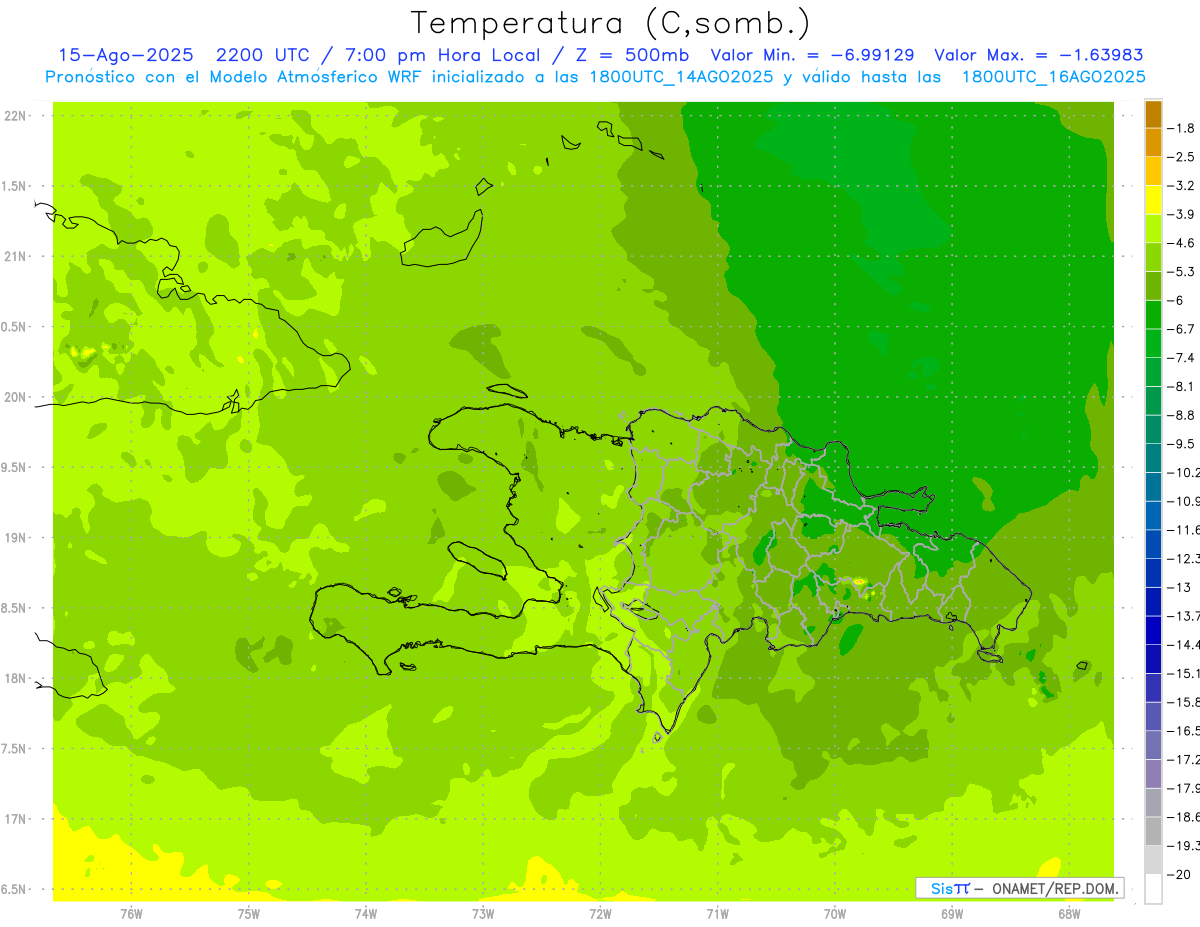The height and width of the screenshot is (927, 1200).
Task: Click the '20N' latitude label
Action: 15,397
